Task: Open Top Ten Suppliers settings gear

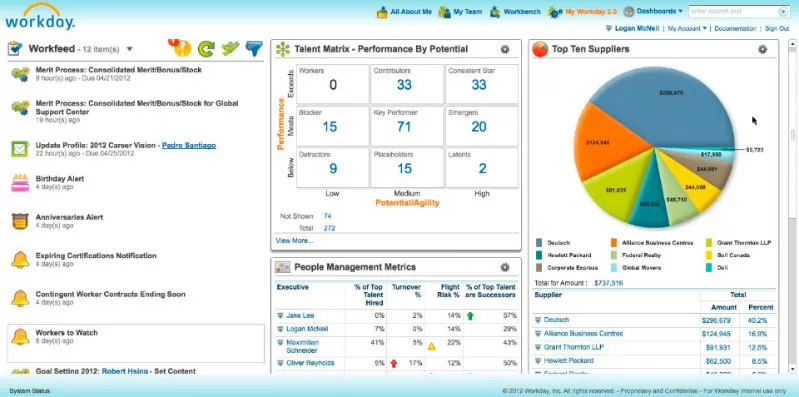Action: [x=762, y=49]
